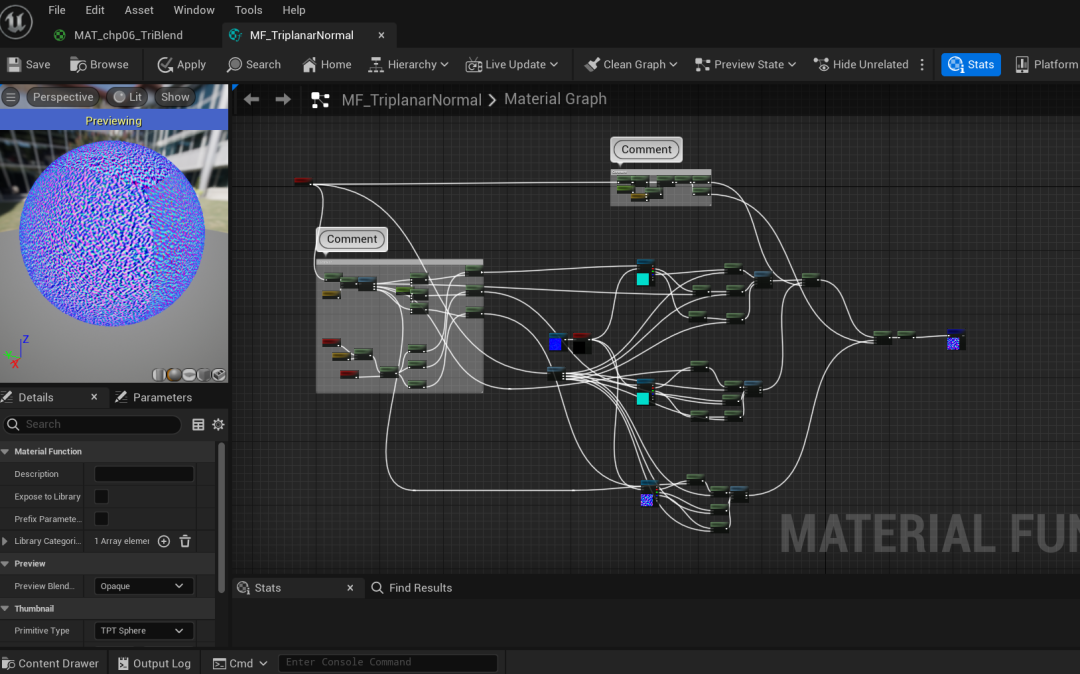1080x674 pixels.
Task: Open the Cmd console type dropdown
Action: pyautogui.click(x=240, y=663)
